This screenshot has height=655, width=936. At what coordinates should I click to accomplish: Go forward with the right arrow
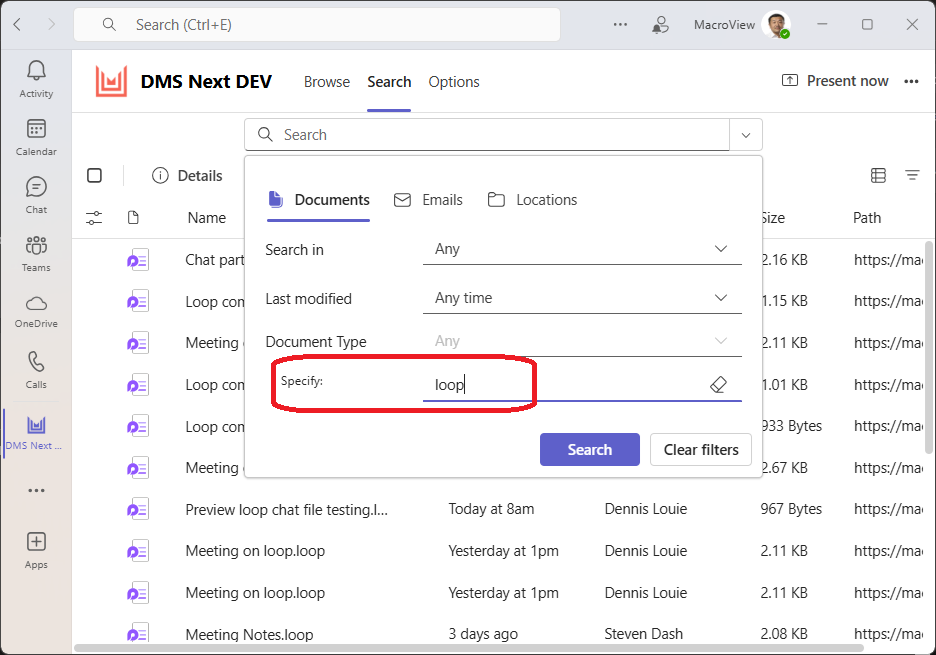(51, 24)
